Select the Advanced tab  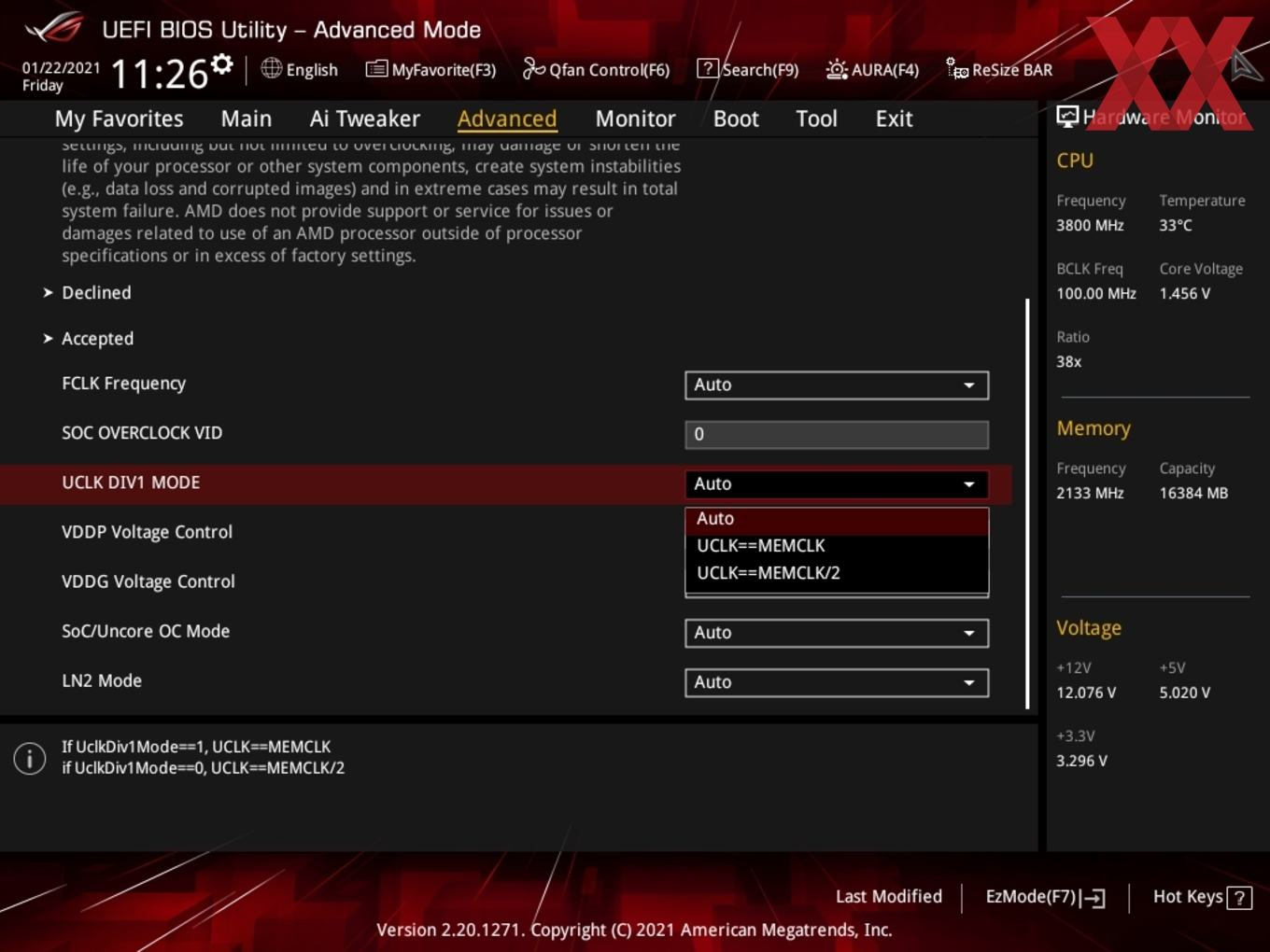click(x=507, y=119)
